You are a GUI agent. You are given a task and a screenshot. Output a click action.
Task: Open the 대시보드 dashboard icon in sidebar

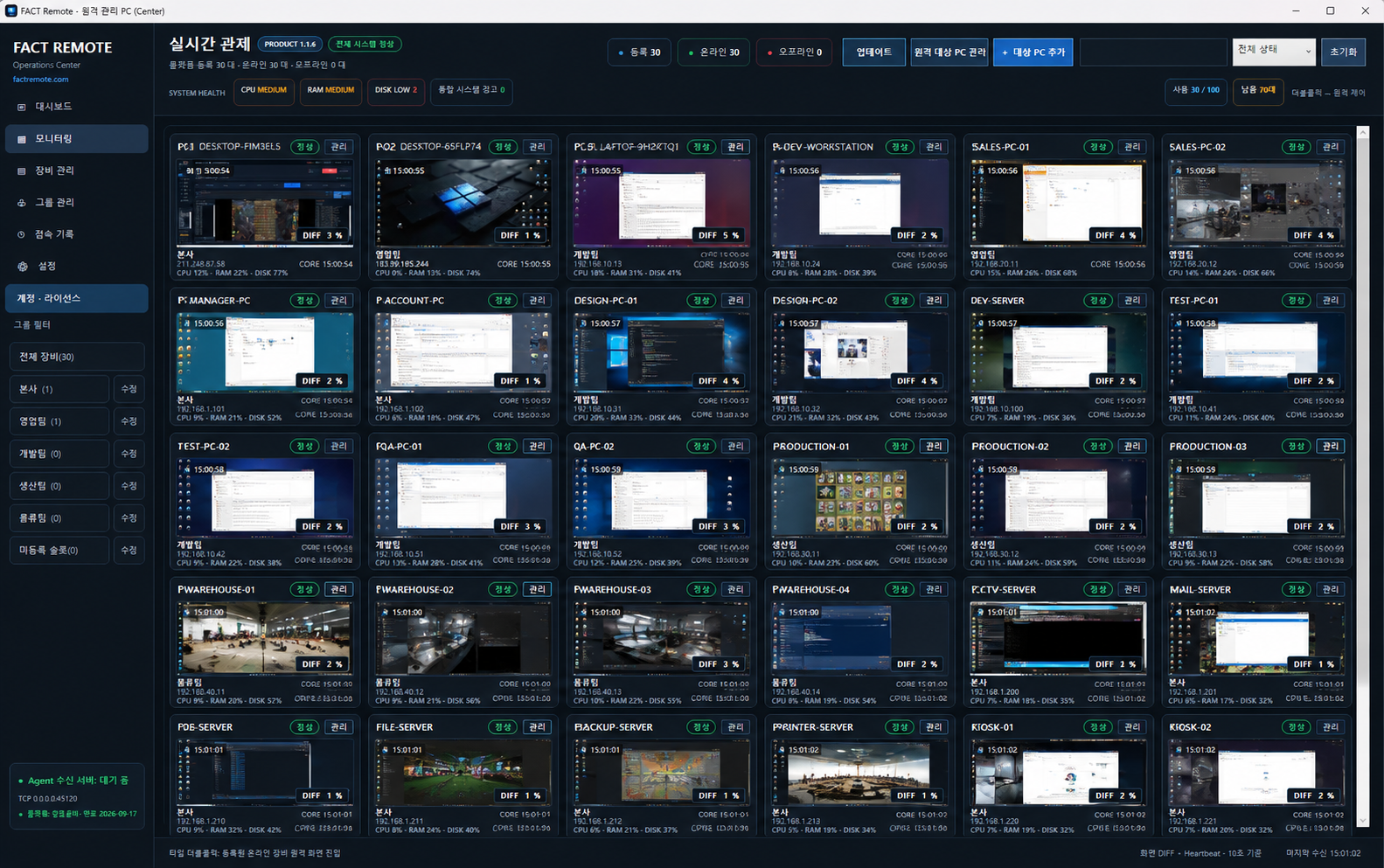point(22,107)
